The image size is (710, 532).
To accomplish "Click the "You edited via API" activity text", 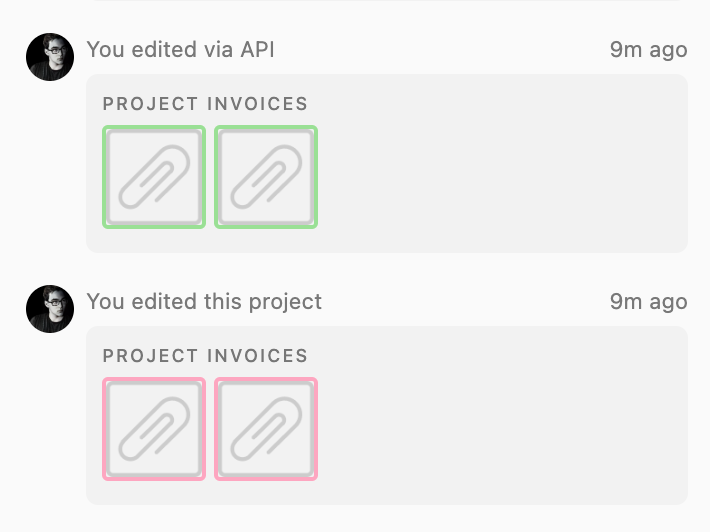I will 181,49.
